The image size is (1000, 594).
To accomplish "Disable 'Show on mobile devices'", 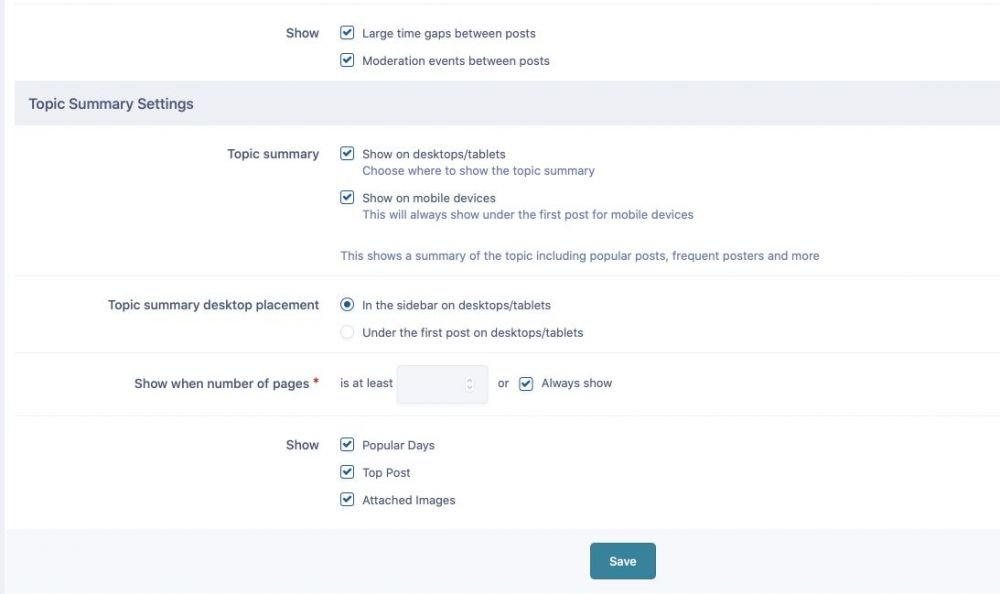I will coord(347,197).
